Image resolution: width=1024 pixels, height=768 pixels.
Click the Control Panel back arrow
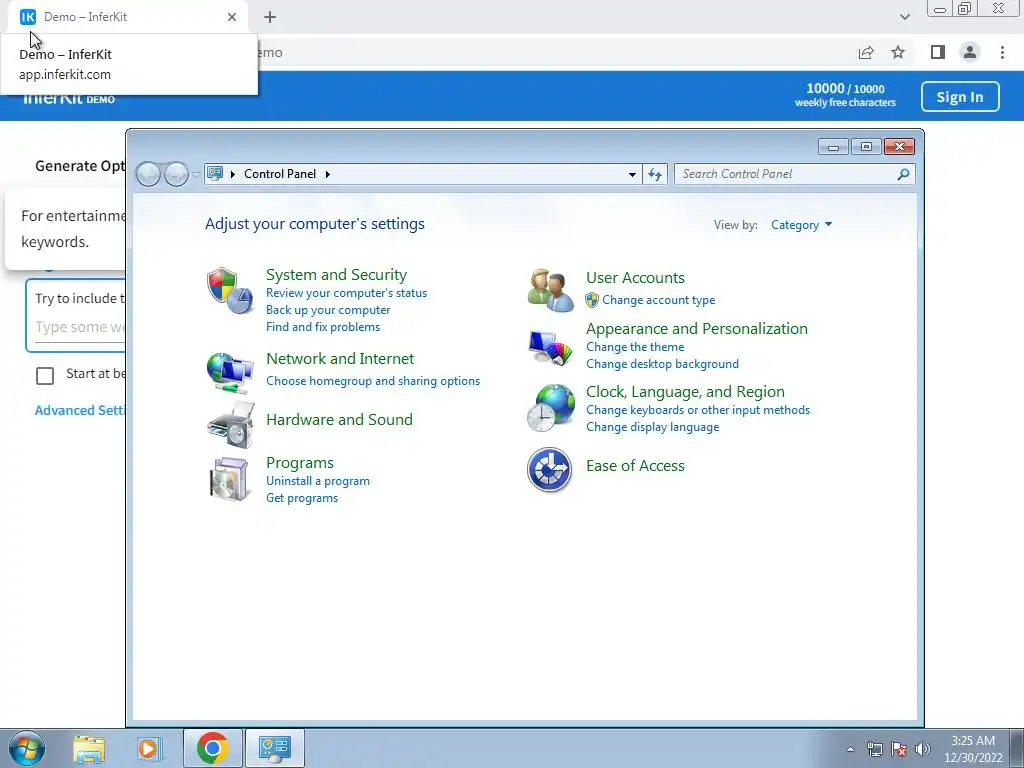pyautogui.click(x=148, y=174)
